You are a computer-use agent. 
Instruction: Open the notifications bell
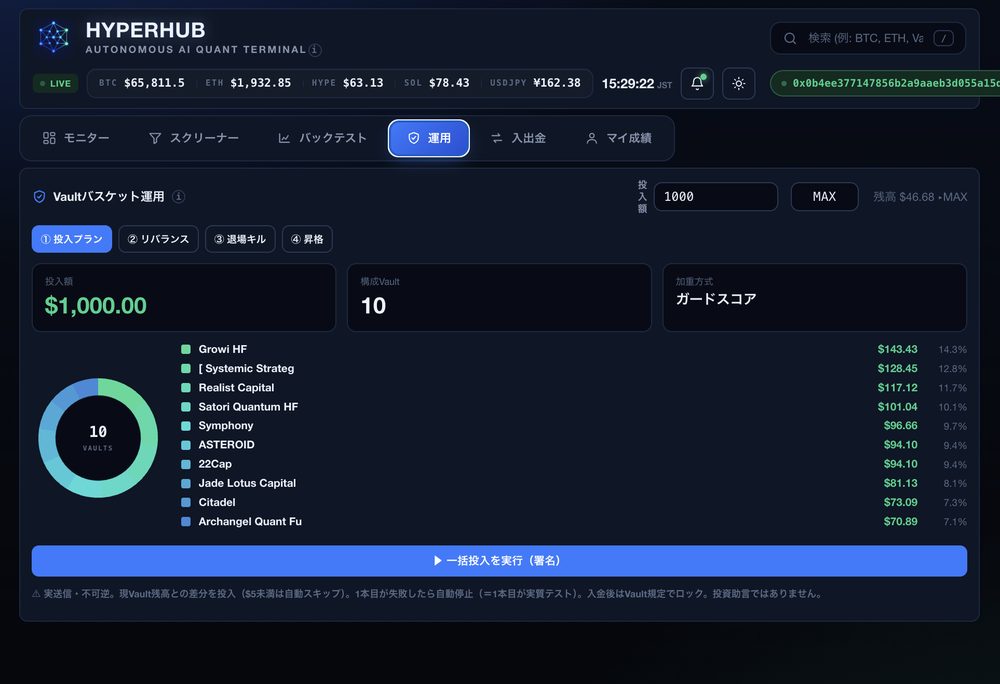point(697,84)
